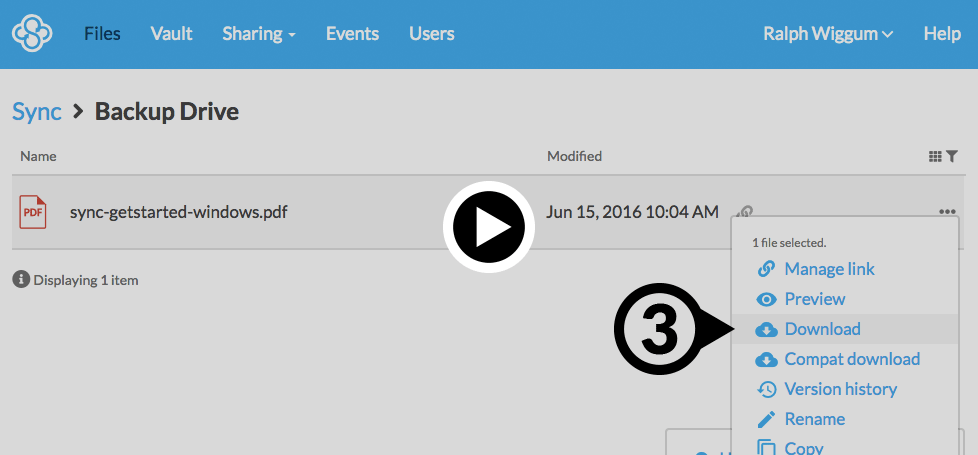Image resolution: width=978 pixels, height=455 pixels.
Task: Click the Help link
Action: [941, 34]
